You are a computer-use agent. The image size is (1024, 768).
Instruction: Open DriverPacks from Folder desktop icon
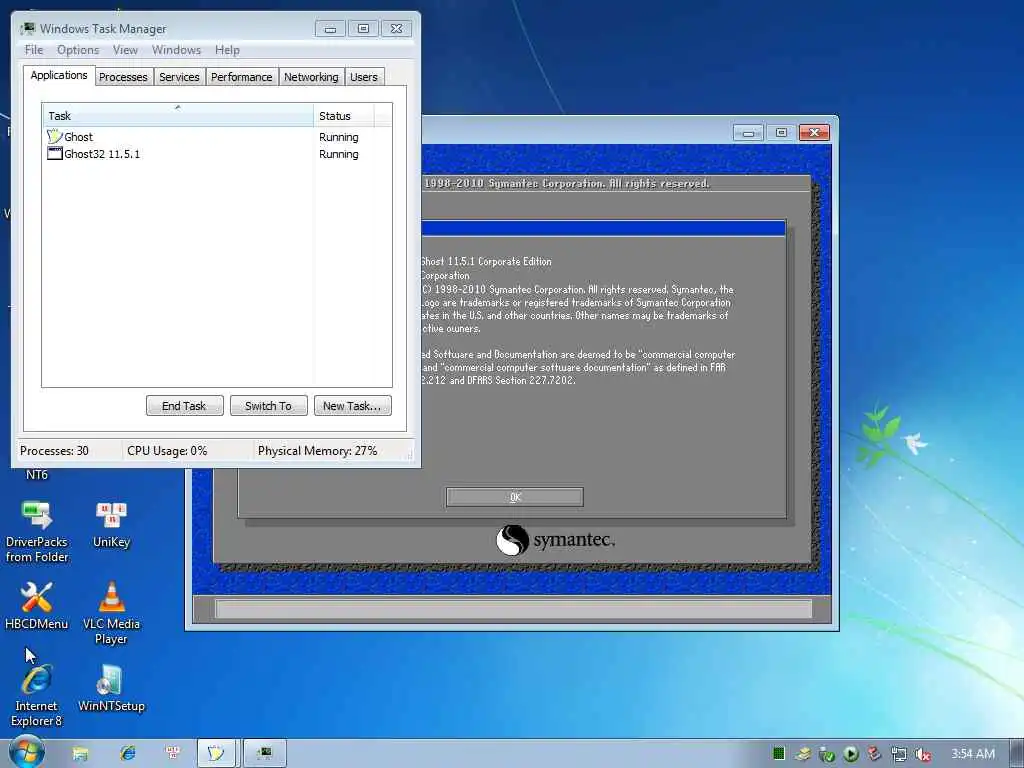coord(37,532)
